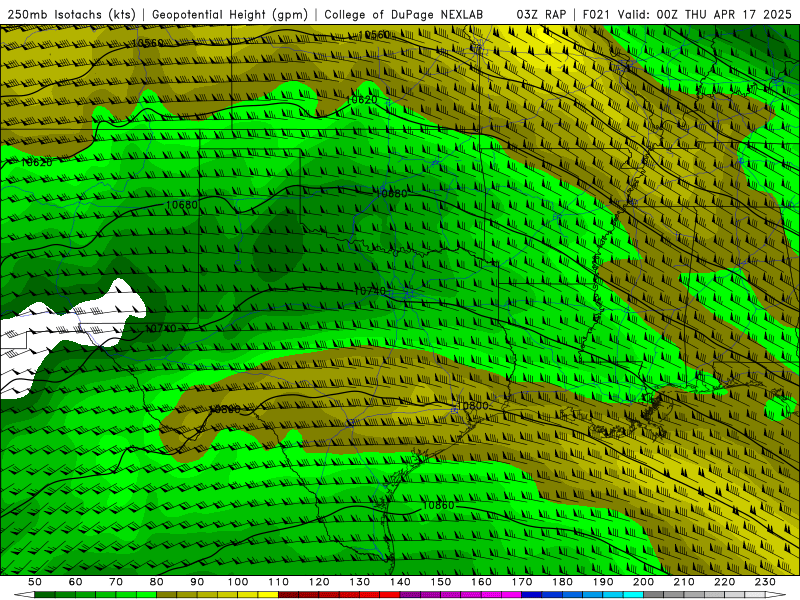Image resolution: width=800 pixels, height=600 pixels.
Task: Click the colorbar label 200
Action: pyautogui.click(x=643, y=582)
